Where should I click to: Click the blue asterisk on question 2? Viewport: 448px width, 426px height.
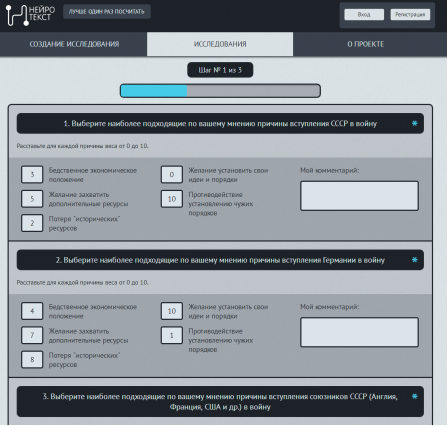414,260
